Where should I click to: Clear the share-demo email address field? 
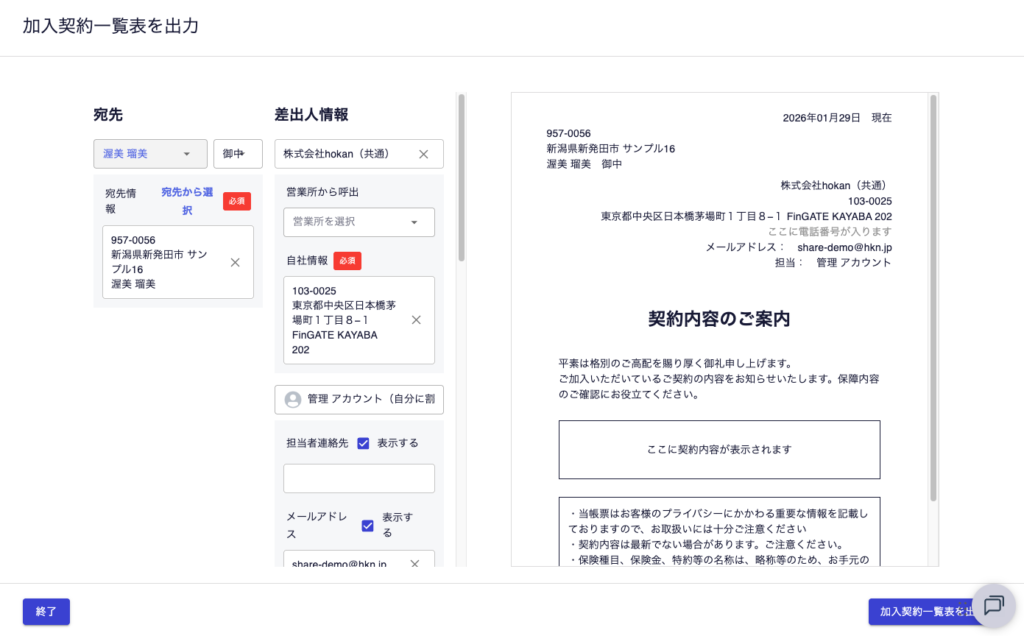pos(414,564)
